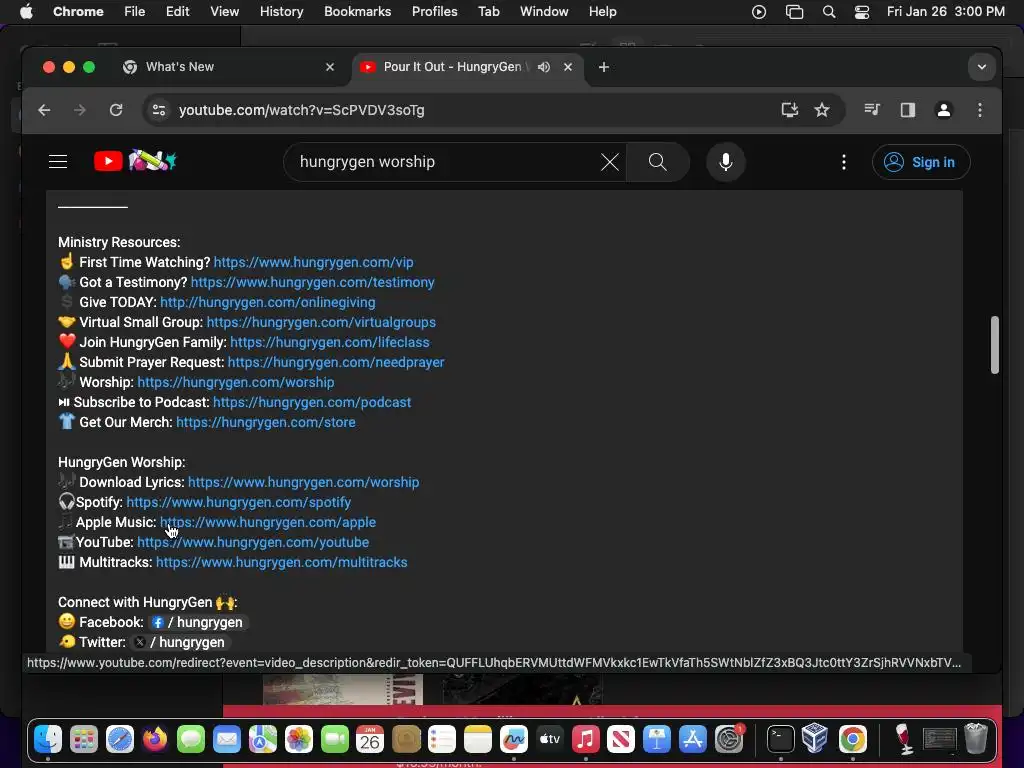Open Terminal from the Dock

click(780, 739)
